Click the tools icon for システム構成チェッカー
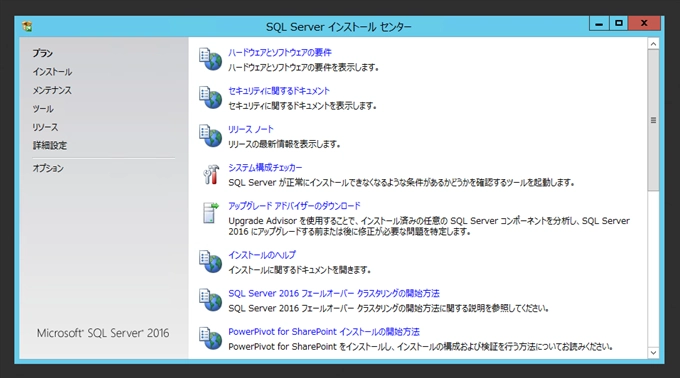The width and height of the screenshot is (680, 378). pyautogui.click(x=211, y=174)
